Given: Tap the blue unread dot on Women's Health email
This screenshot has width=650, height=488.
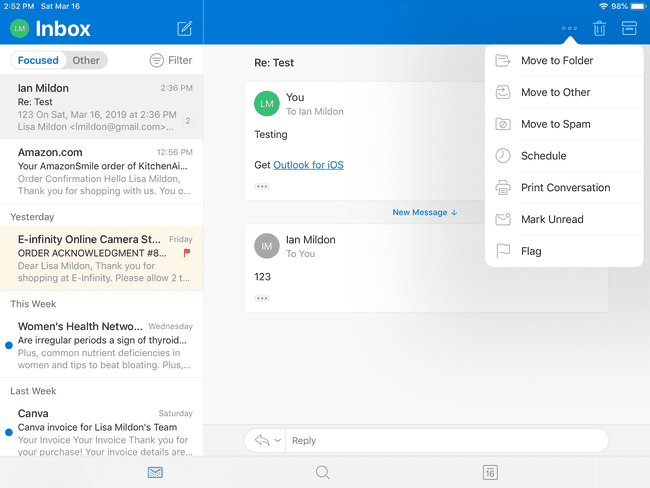Looking at the screenshot, I should (9, 345).
